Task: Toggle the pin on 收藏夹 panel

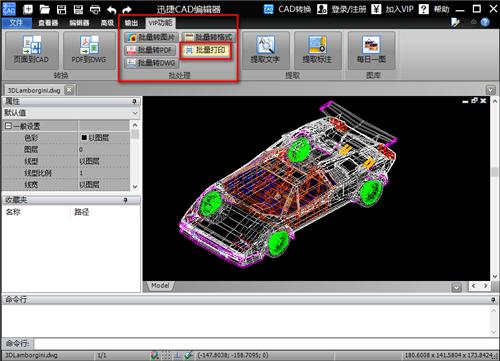Action: coord(125,200)
